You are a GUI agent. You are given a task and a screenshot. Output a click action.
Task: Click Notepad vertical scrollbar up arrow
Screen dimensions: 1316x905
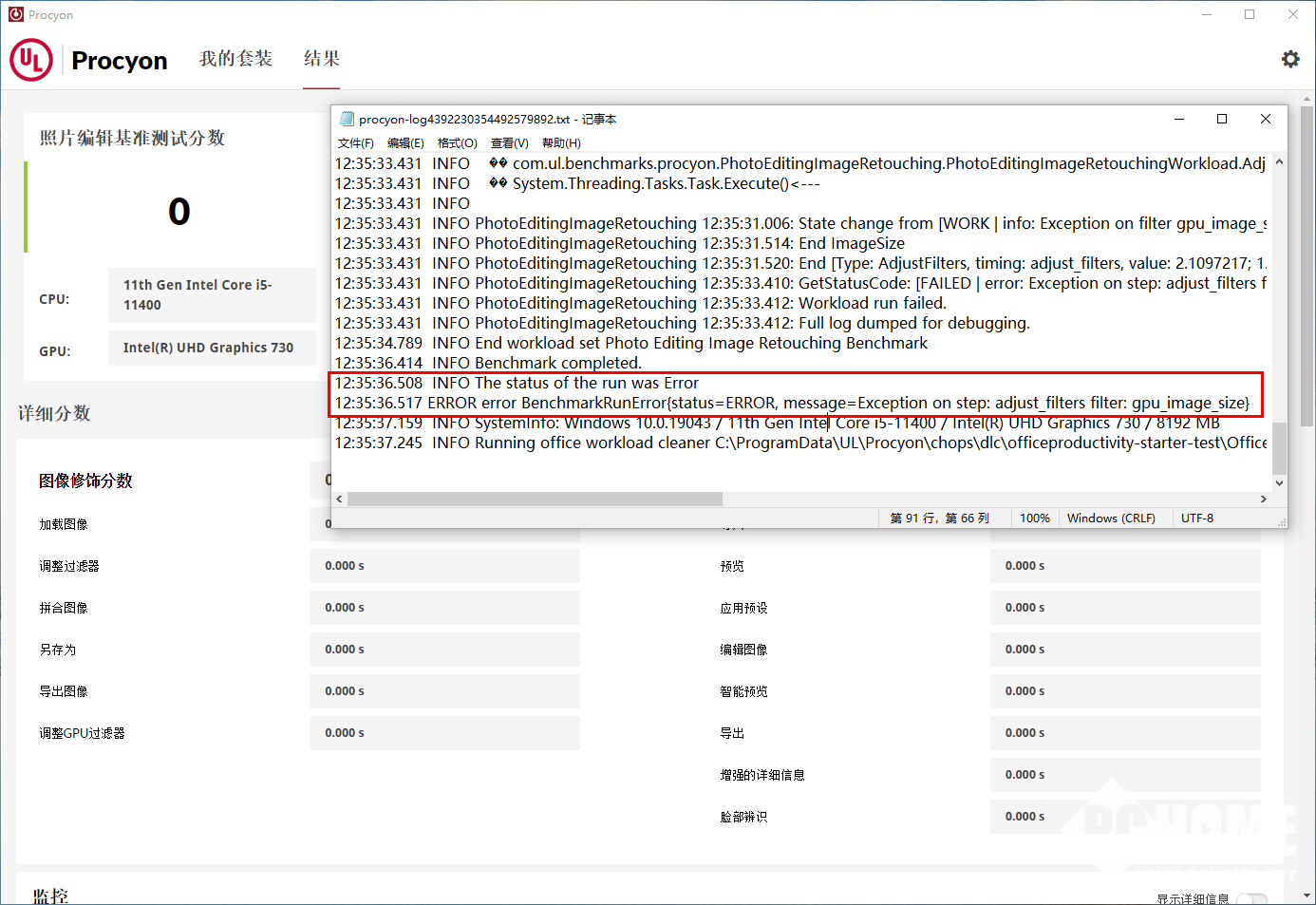click(1279, 161)
